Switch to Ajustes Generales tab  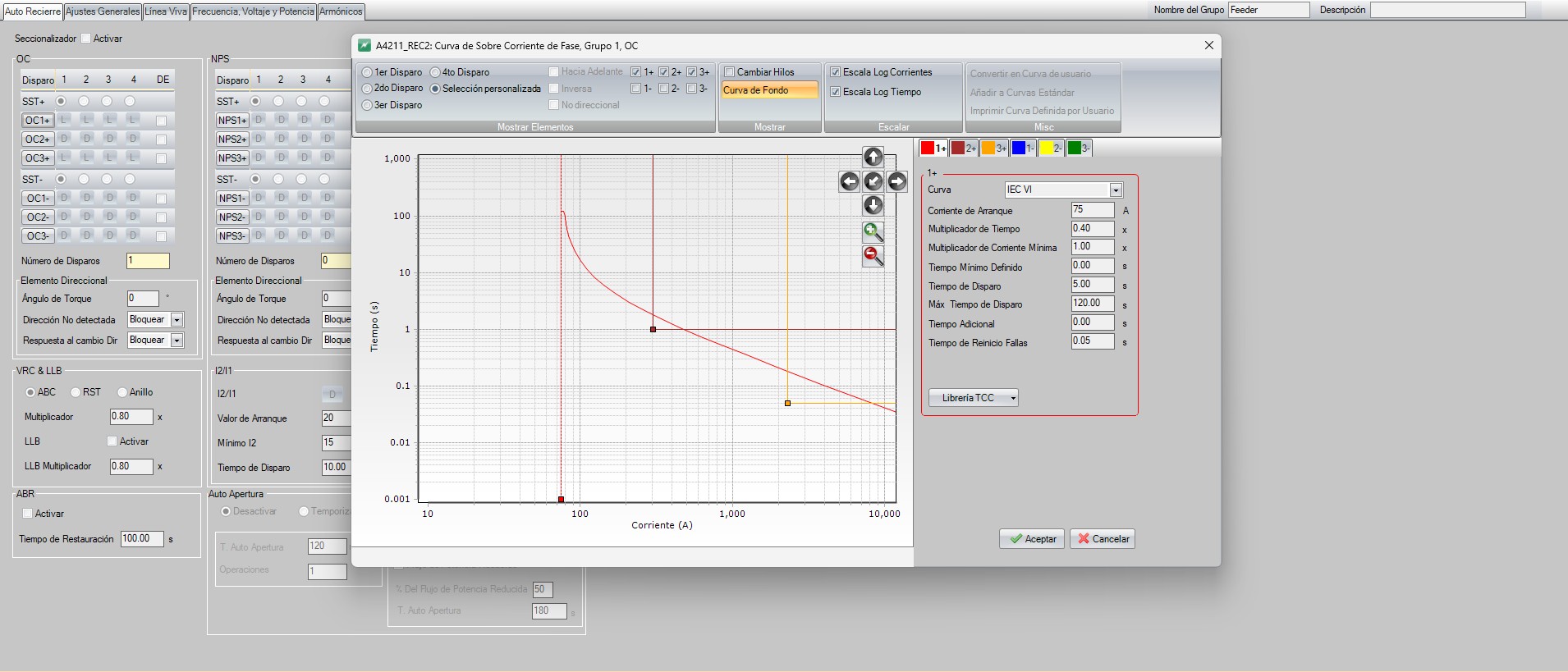pos(103,11)
